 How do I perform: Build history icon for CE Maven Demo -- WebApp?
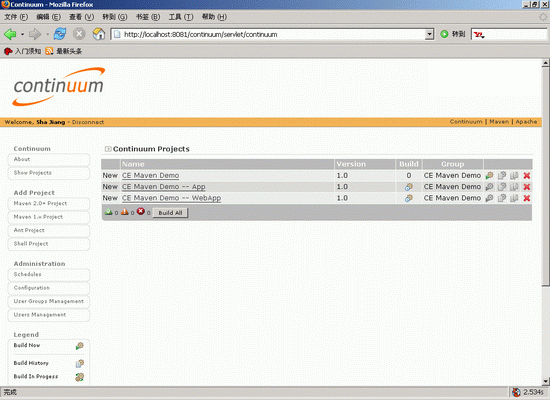point(502,198)
